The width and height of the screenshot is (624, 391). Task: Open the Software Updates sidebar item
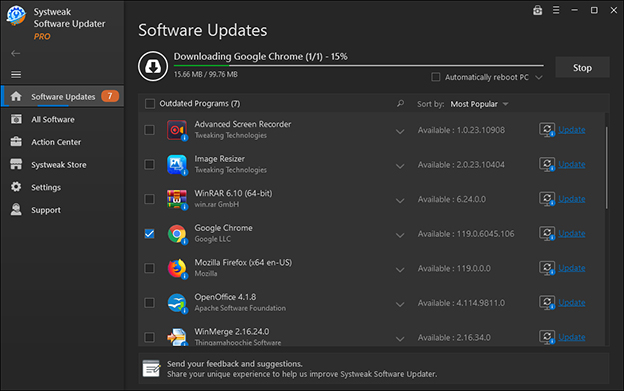[x=62, y=96]
